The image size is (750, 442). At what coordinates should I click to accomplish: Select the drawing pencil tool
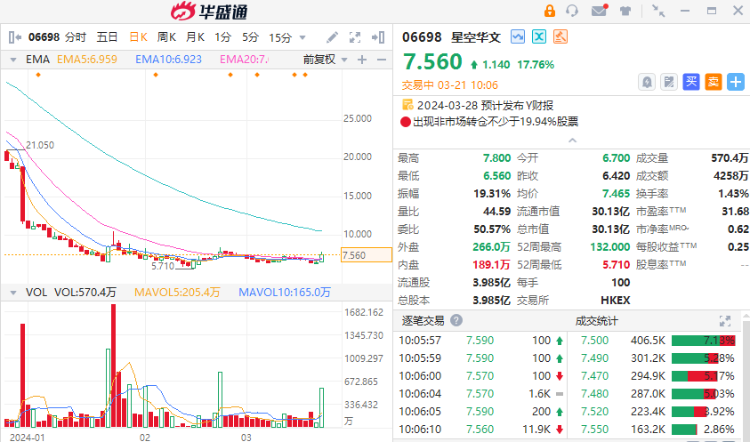pos(332,37)
